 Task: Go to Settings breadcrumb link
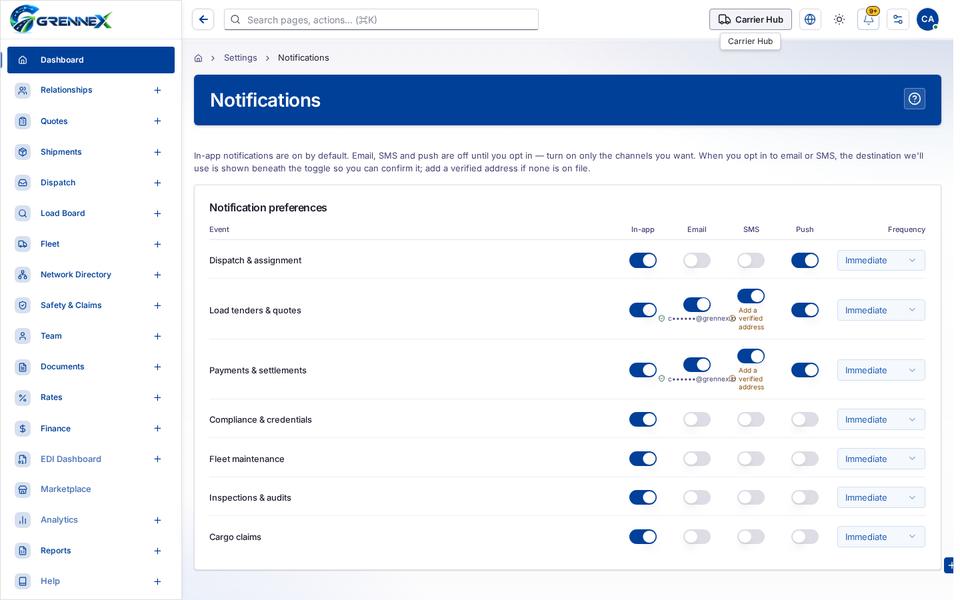[x=240, y=58]
